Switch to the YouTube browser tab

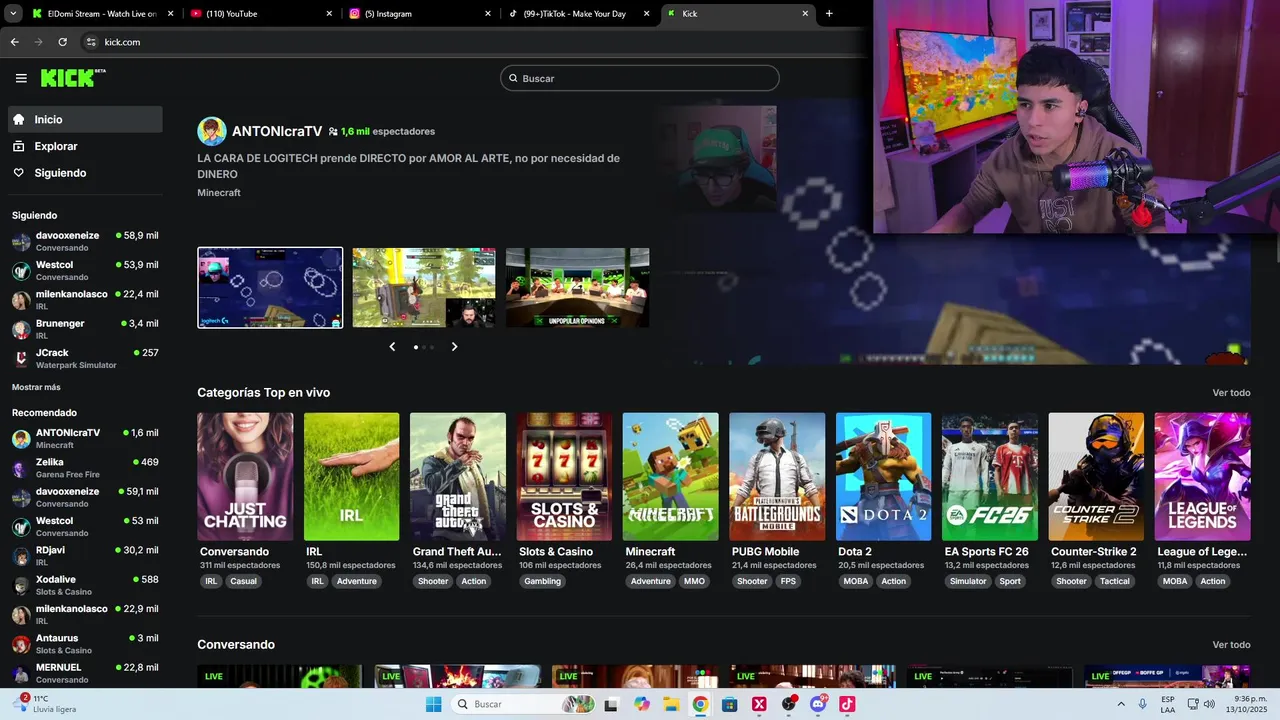[x=261, y=14]
